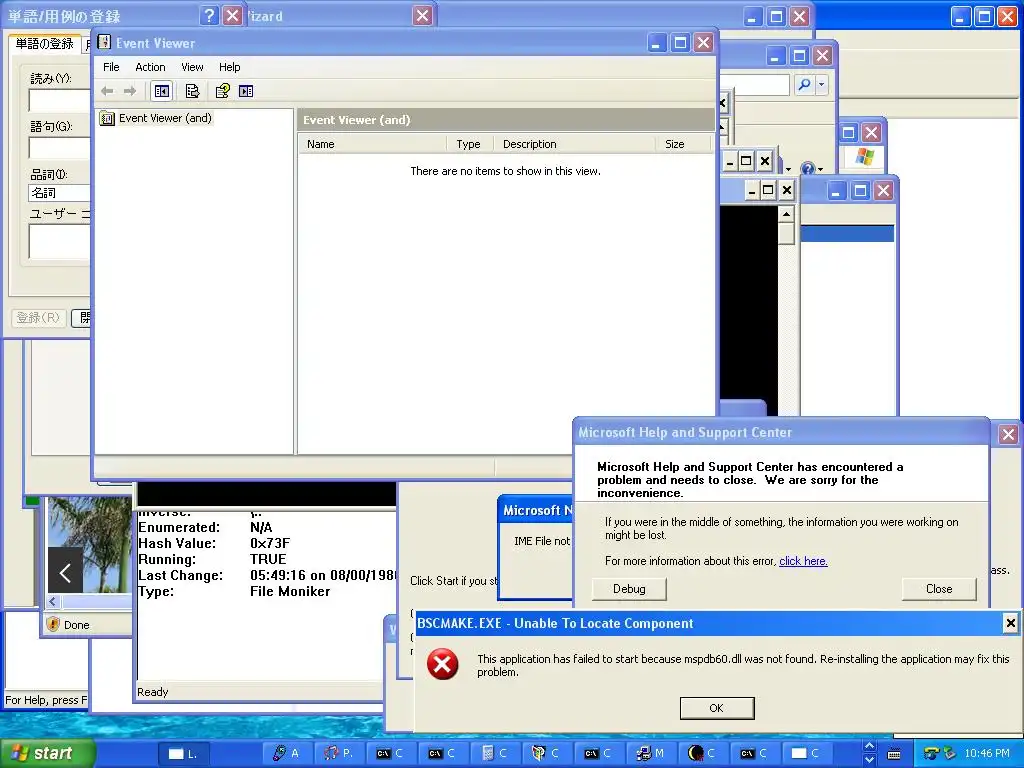Click the Debug button in Help and Support dialog
Image resolution: width=1024 pixels, height=768 pixels.
click(629, 588)
